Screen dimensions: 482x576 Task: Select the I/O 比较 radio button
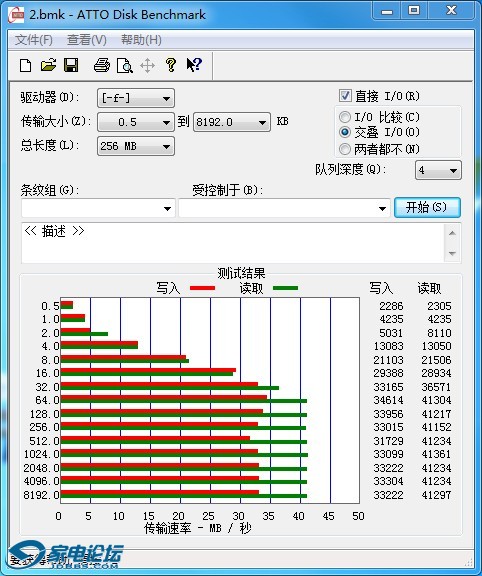[x=345, y=117]
